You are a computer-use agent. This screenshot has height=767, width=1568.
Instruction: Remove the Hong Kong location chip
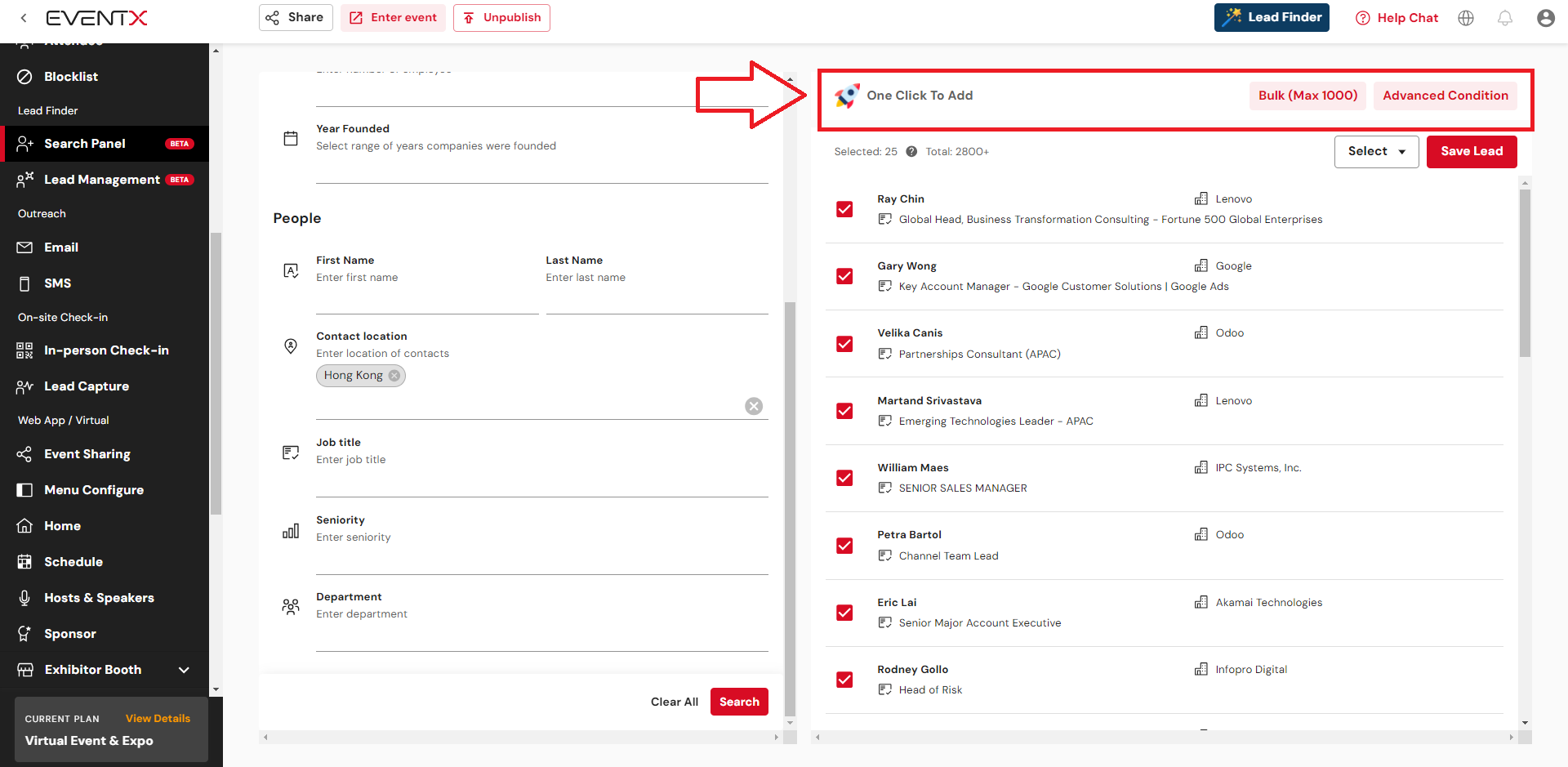pyautogui.click(x=394, y=376)
